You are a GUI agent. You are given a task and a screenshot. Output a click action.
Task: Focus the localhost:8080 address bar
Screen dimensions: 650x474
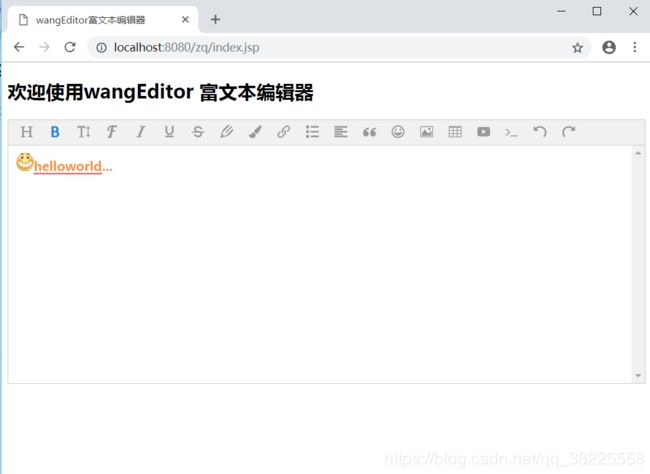(x=338, y=48)
